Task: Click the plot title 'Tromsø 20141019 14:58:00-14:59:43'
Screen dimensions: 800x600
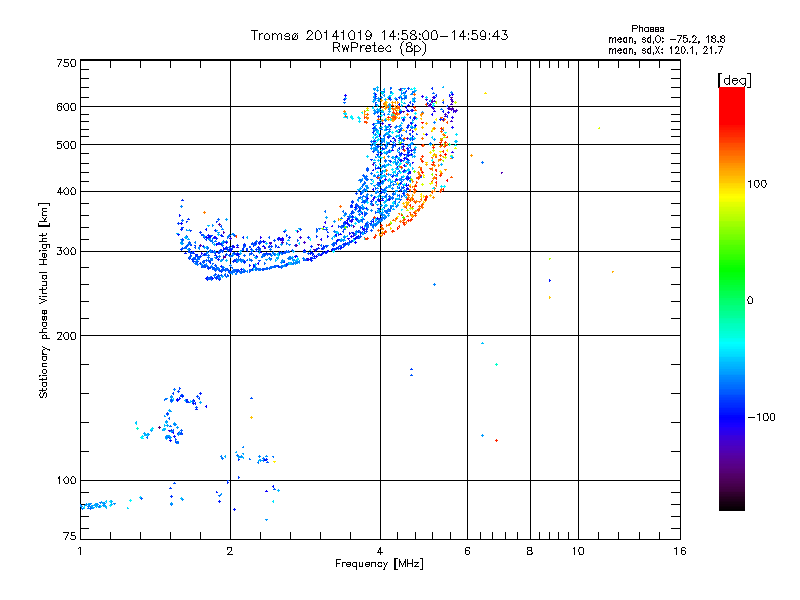Action: point(380,35)
